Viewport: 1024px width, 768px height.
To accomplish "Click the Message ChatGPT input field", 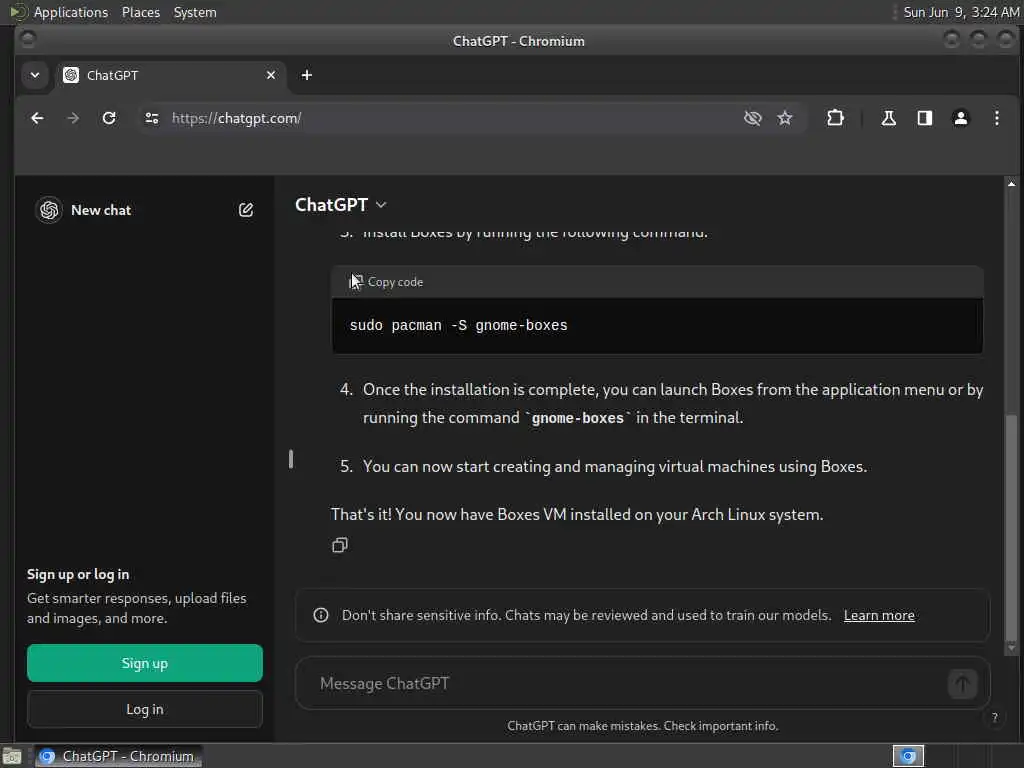I will (x=627, y=683).
